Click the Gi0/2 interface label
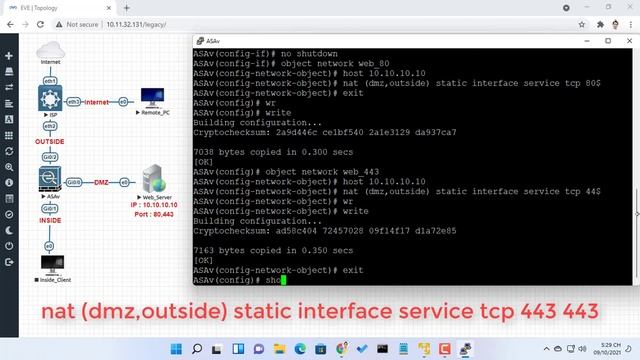The image size is (640, 360). (50, 157)
